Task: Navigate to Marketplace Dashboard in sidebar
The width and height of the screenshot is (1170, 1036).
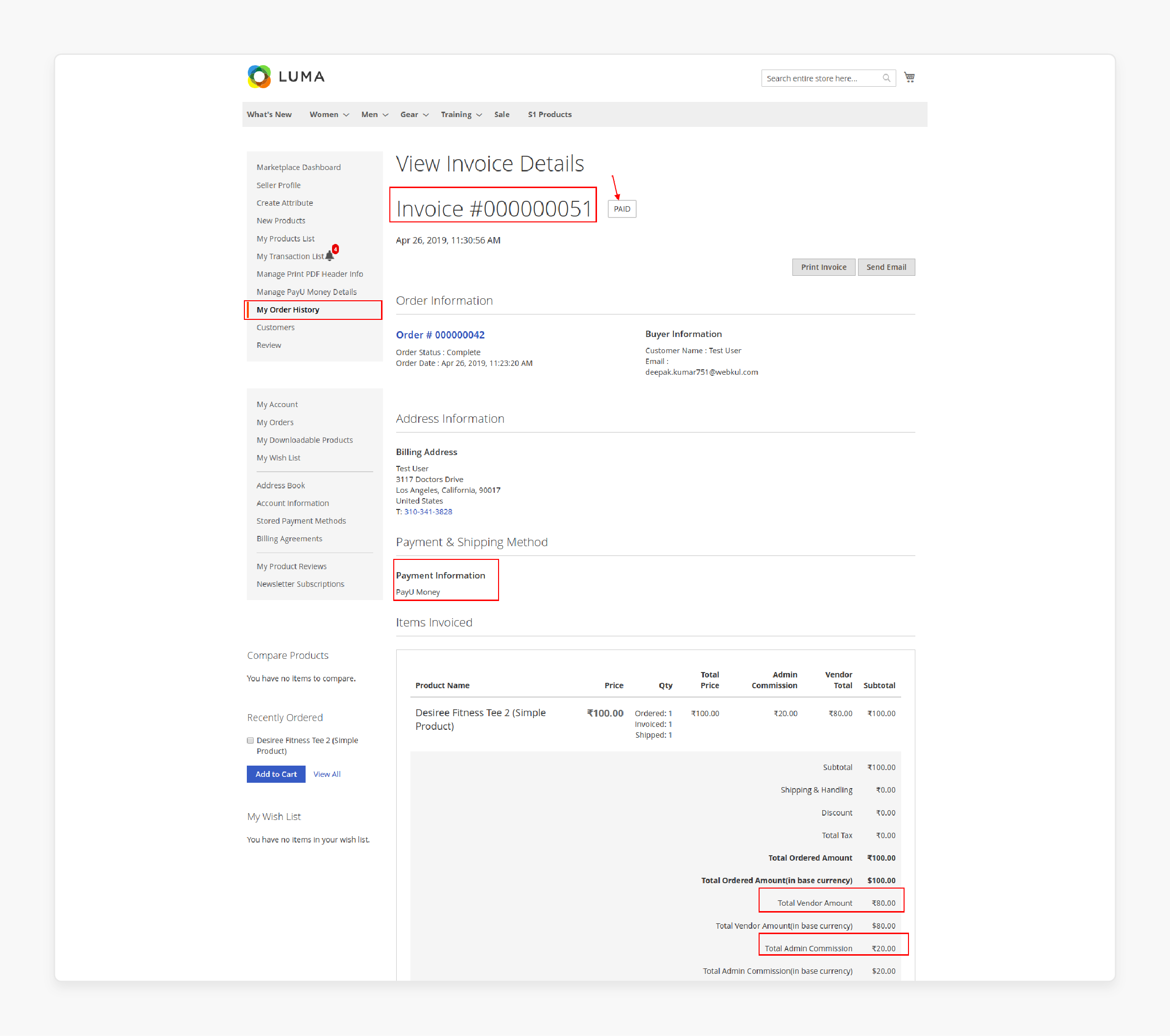Action: tap(298, 167)
